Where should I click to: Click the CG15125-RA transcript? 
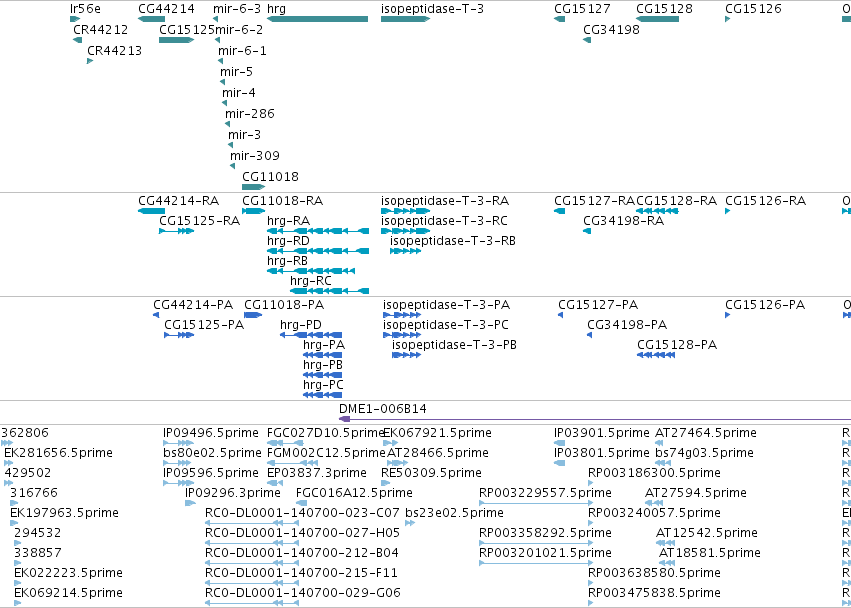176,231
